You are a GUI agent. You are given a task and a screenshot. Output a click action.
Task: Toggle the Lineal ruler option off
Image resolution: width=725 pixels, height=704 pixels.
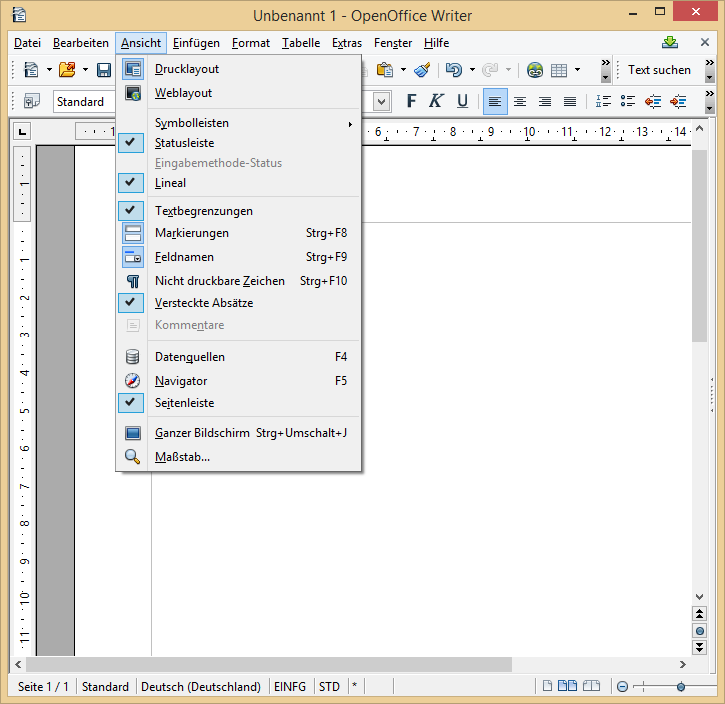click(170, 183)
